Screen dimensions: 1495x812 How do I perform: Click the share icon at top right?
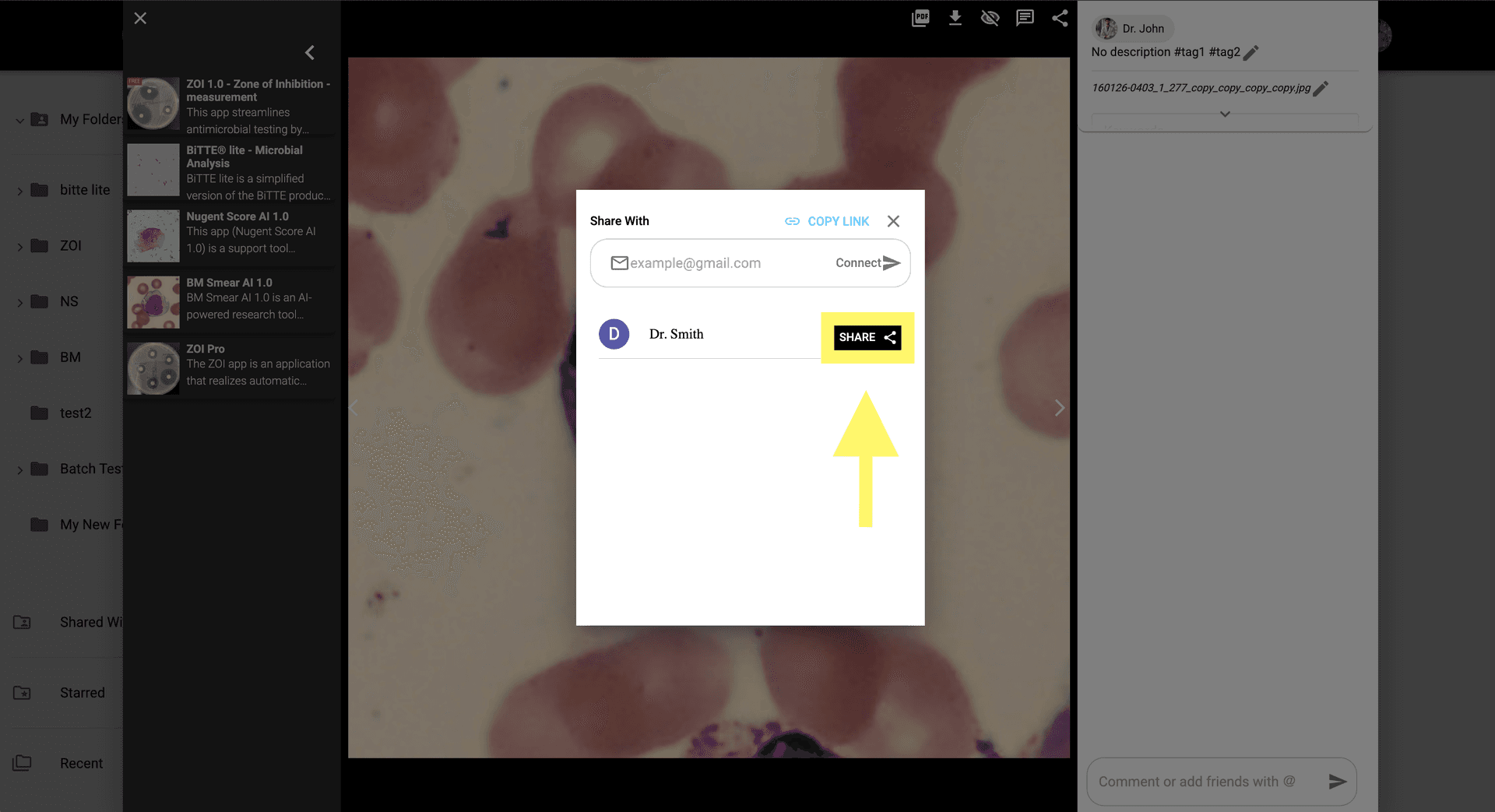click(x=1060, y=17)
